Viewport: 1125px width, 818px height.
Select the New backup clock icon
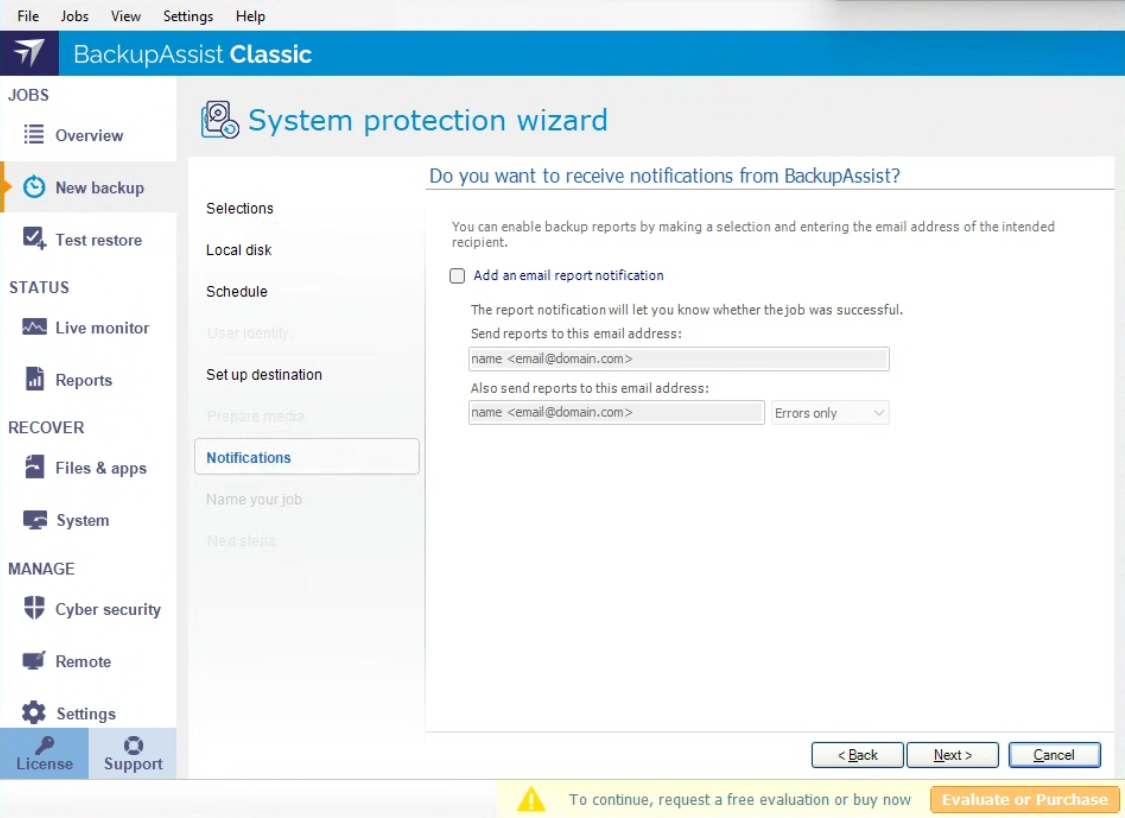click(x=34, y=187)
